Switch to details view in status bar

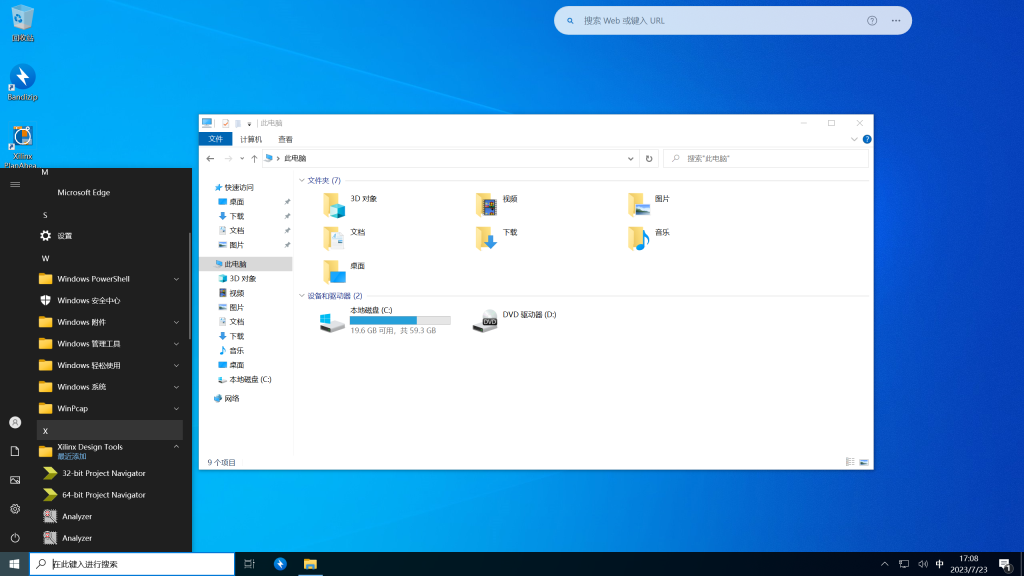coord(850,462)
